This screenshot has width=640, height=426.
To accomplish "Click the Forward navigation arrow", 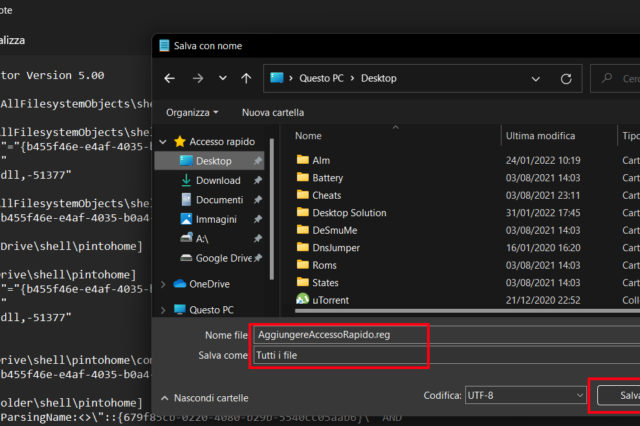I will pyautogui.click(x=196, y=78).
